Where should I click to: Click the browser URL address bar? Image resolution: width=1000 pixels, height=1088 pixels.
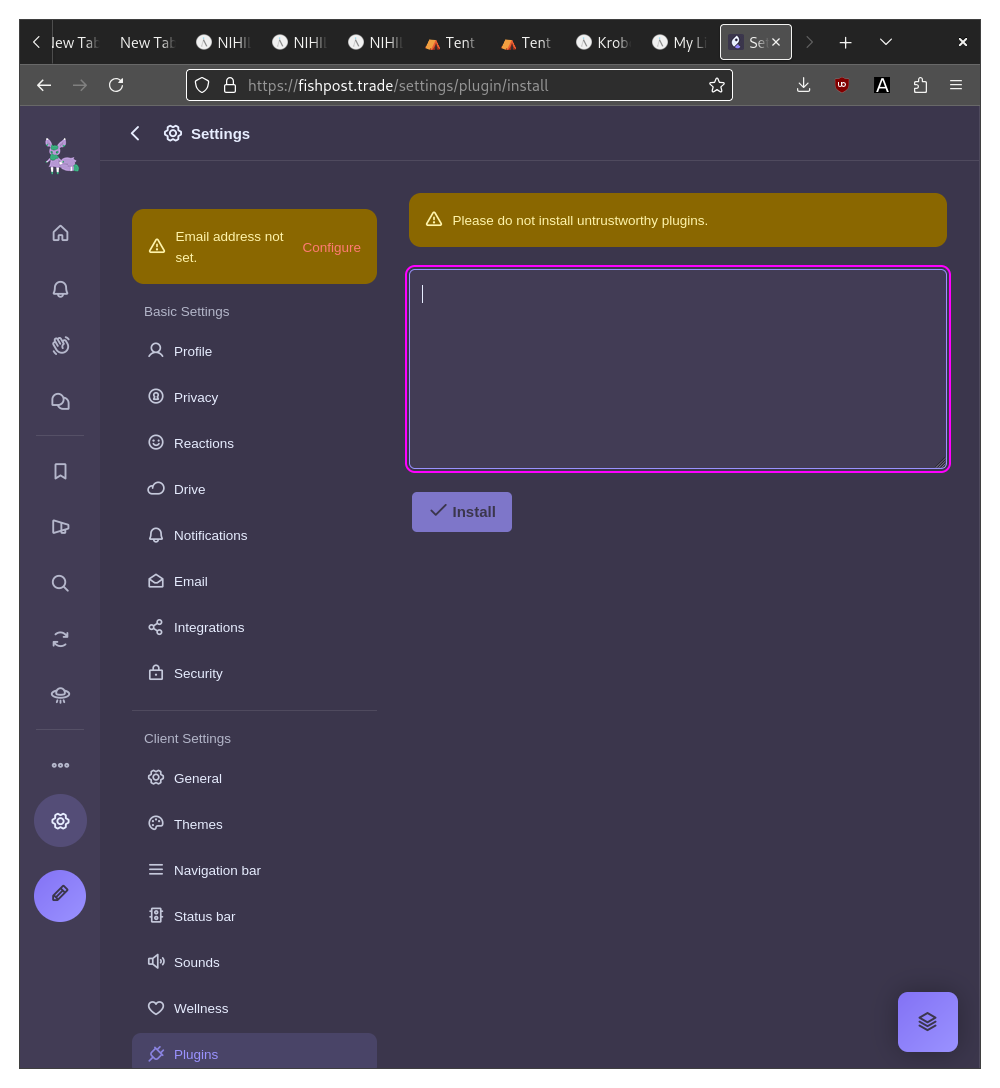click(x=459, y=85)
